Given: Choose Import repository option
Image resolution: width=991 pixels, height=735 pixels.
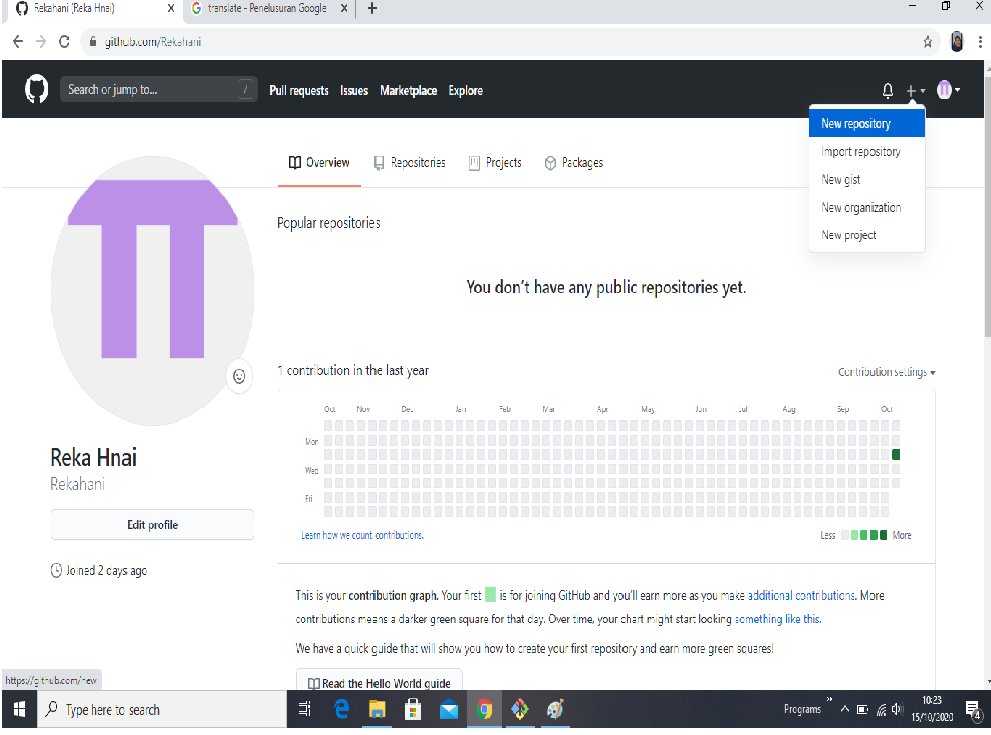Looking at the screenshot, I should pos(866,152).
